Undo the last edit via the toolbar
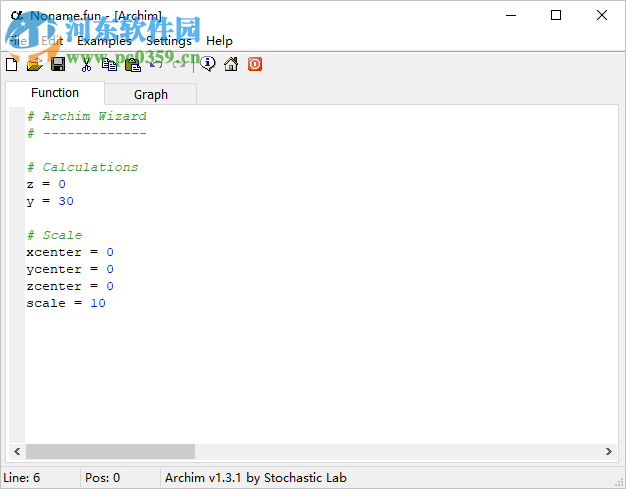This screenshot has width=626, height=489. (x=156, y=64)
